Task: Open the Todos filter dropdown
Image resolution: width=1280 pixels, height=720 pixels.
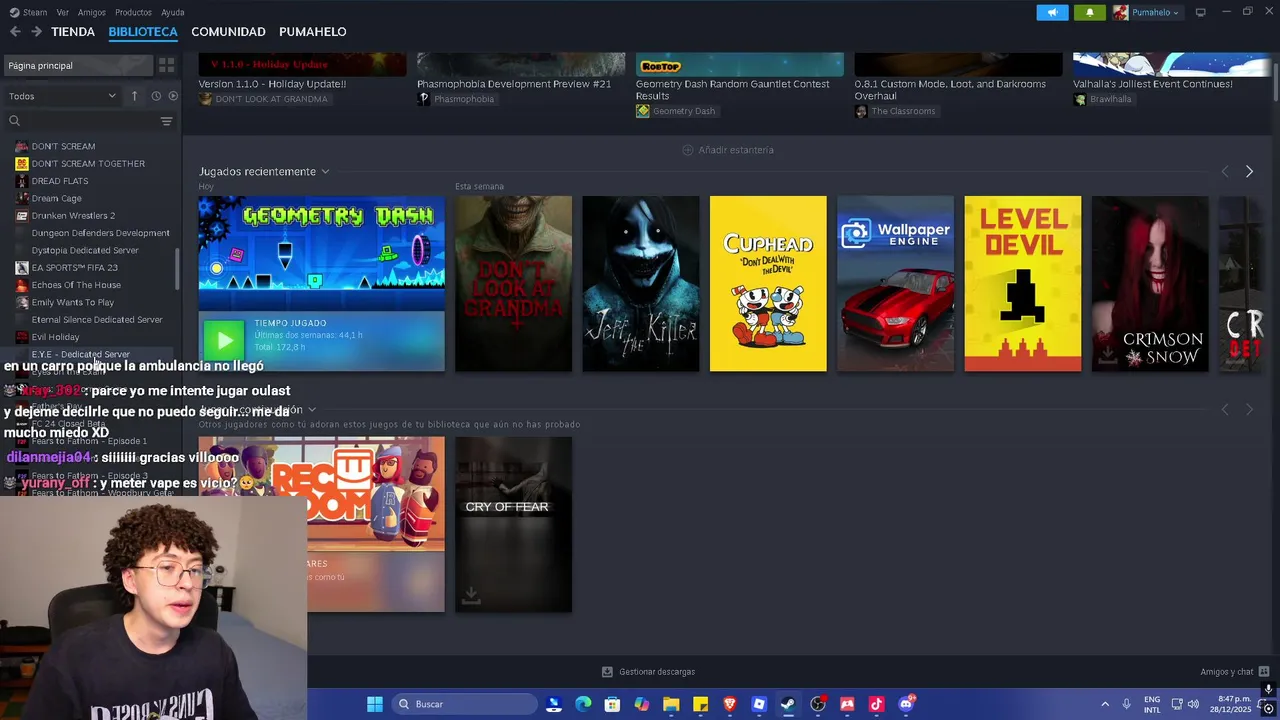Action: (x=62, y=96)
